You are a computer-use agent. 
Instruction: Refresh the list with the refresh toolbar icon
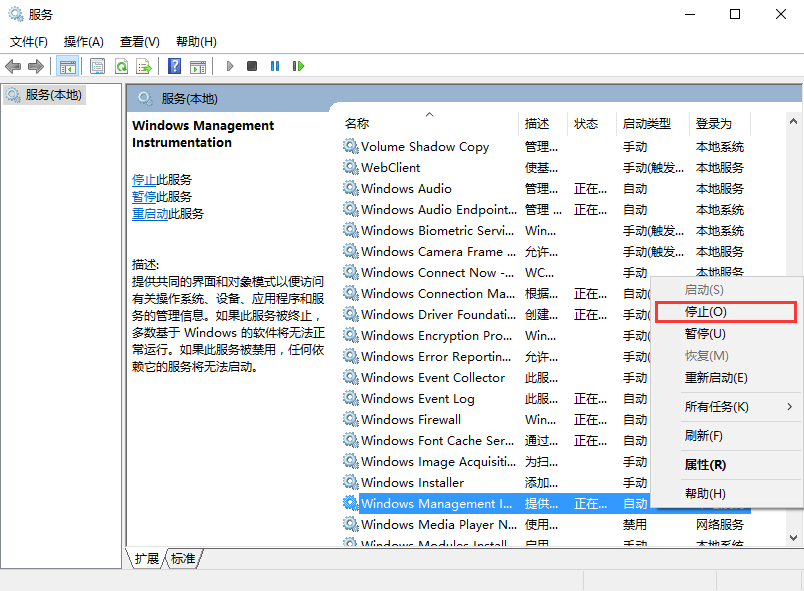[121, 66]
